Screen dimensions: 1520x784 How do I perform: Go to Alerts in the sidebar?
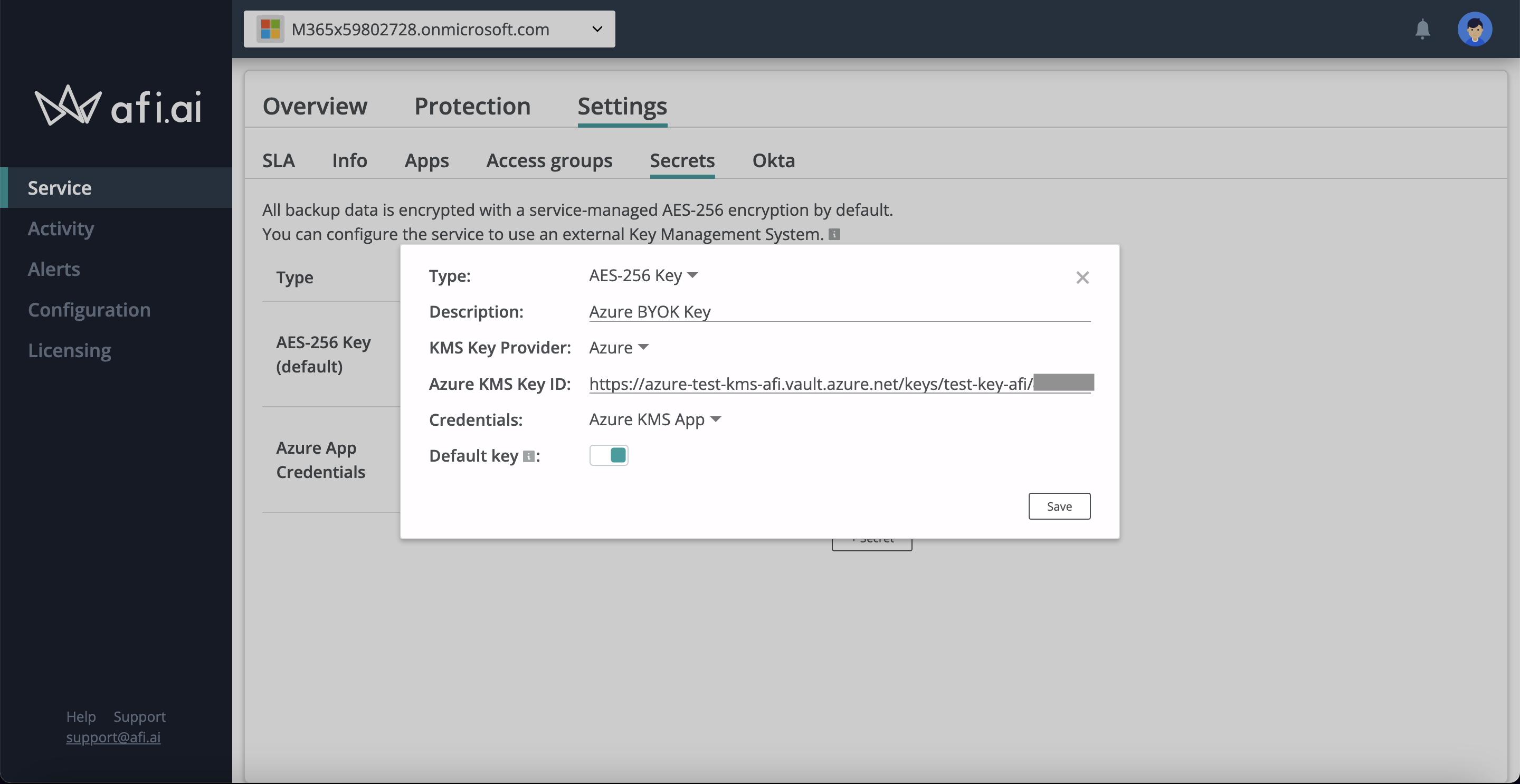tap(116, 269)
